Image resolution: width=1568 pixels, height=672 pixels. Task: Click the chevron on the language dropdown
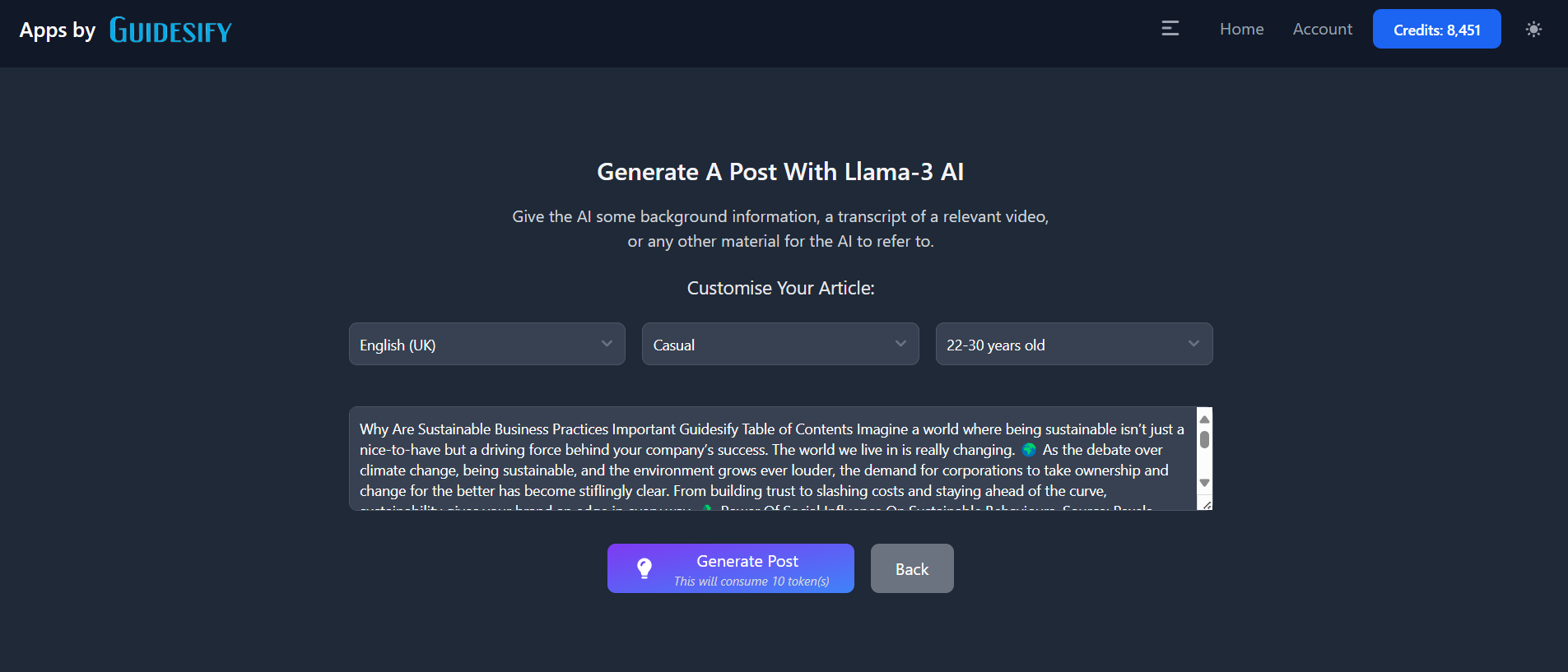[607, 344]
